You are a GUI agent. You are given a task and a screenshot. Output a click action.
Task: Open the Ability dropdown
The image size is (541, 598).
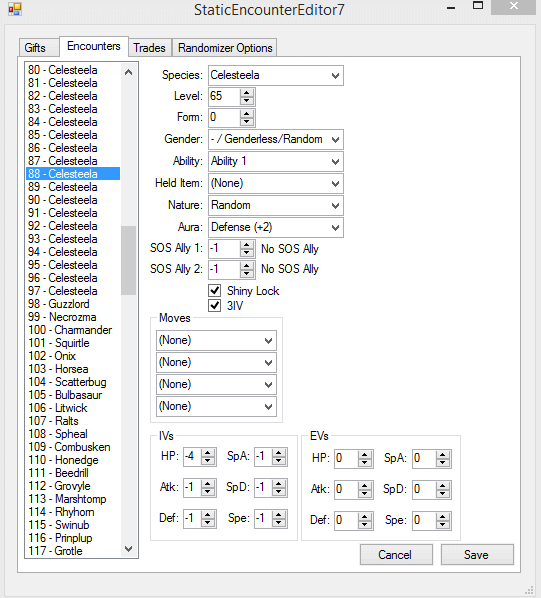pos(335,162)
